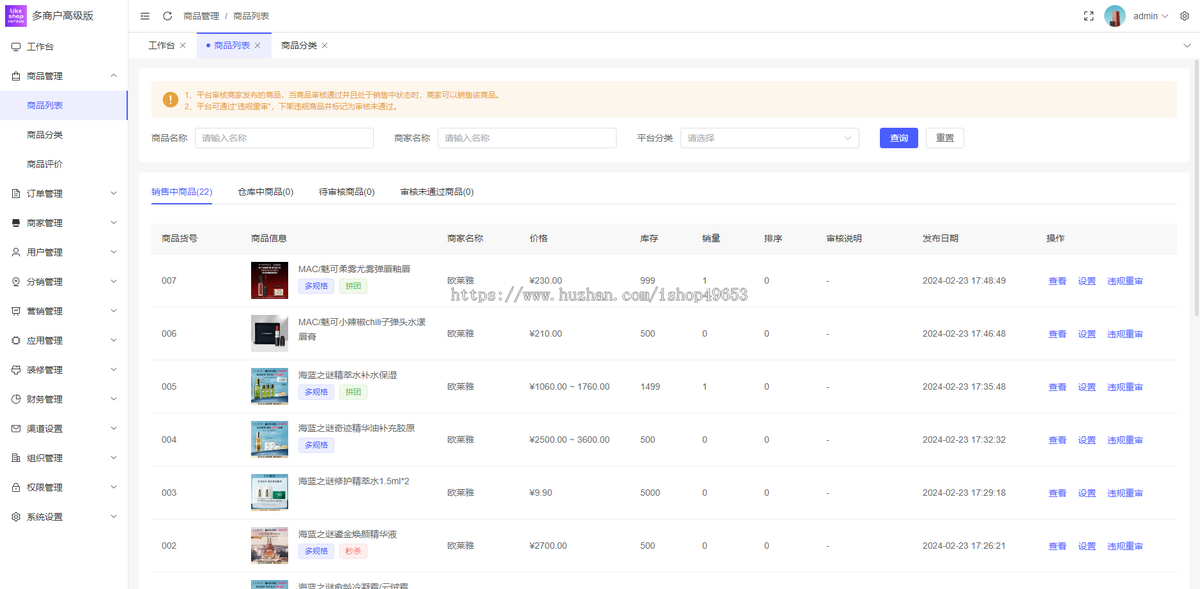Click the 财务管理 icon in sidebar

coord(15,399)
